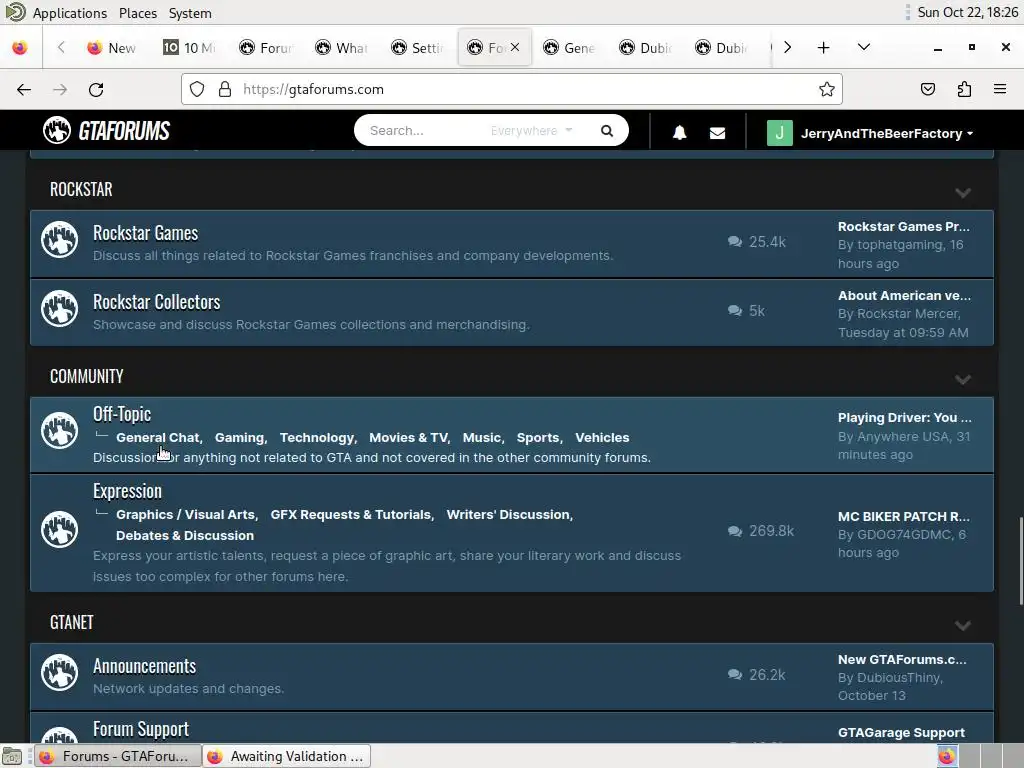This screenshot has height=768, width=1024.
Task: Click the tracking protection shield icon
Action: pyautogui.click(x=197, y=89)
